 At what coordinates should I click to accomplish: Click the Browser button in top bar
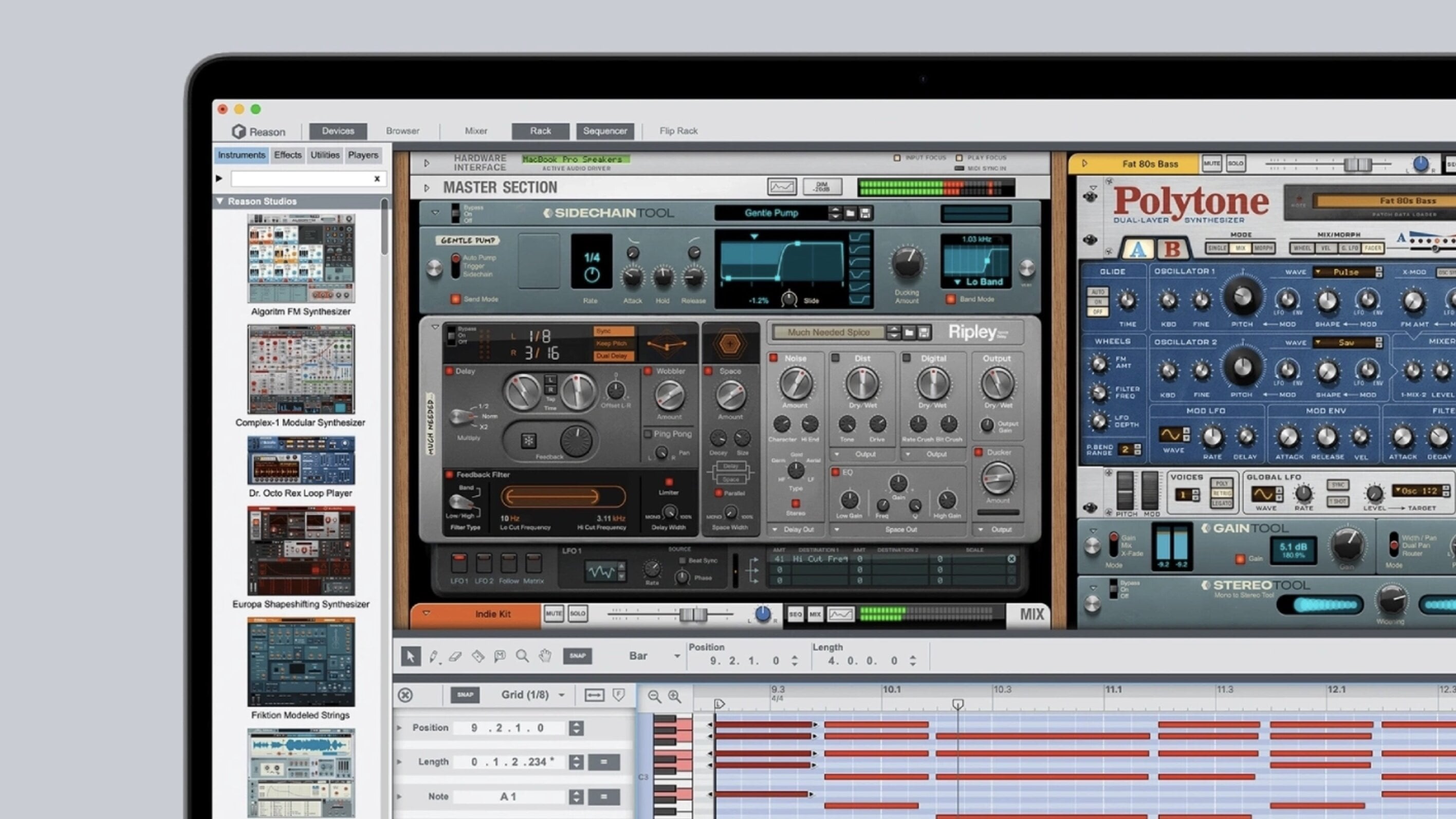[x=402, y=131]
